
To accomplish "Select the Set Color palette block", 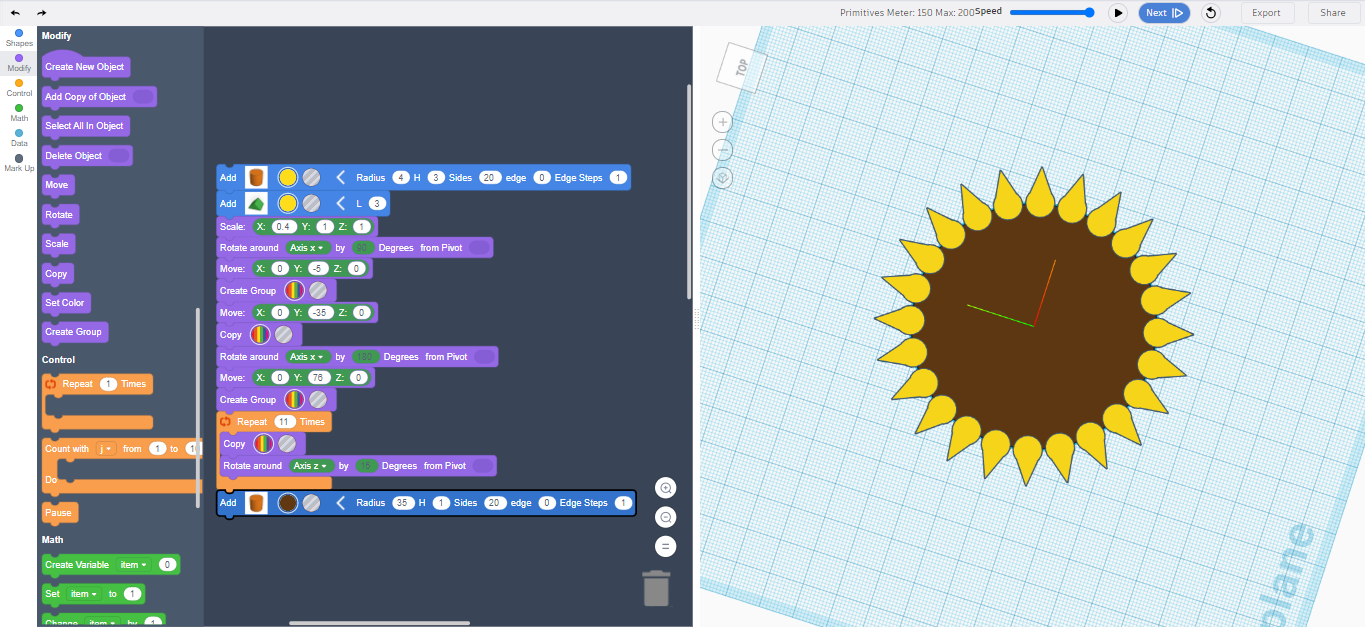I will pos(65,303).
